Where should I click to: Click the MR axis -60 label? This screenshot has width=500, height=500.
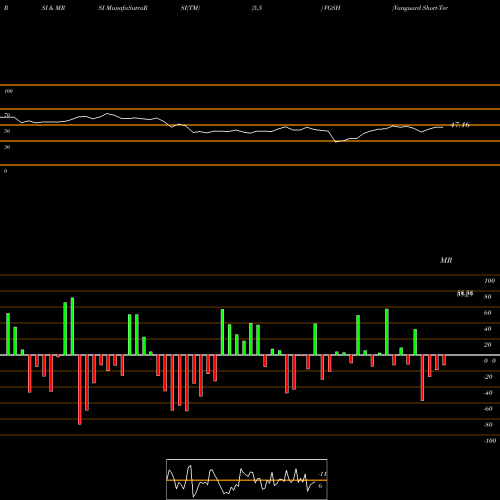[488, 409]
